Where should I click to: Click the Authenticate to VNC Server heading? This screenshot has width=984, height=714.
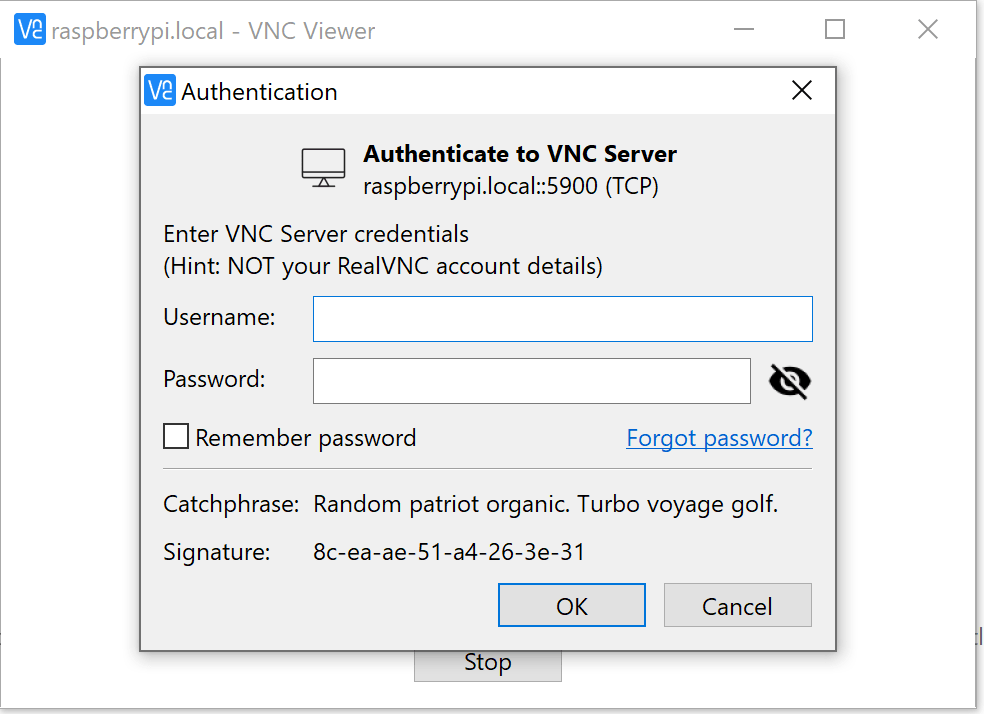pyautogui.click(x=519, y=154)
